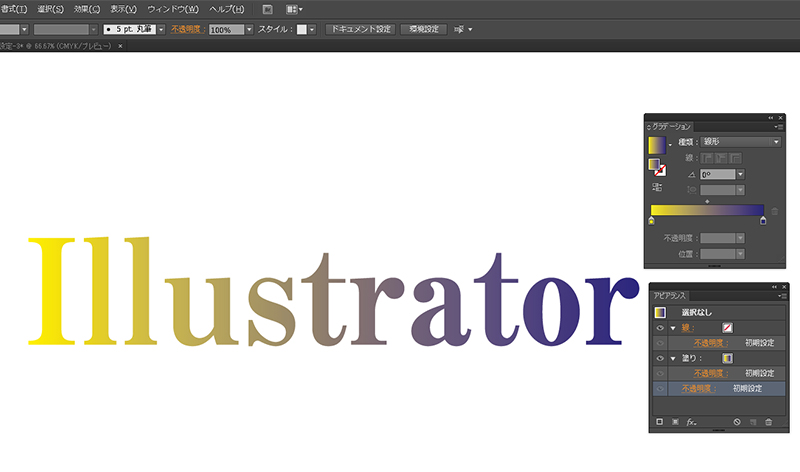Open the gradient swatch presets arrow
The width and height of the screenshot is (800, 472).
pyautogui.click(x=670, y=145)
